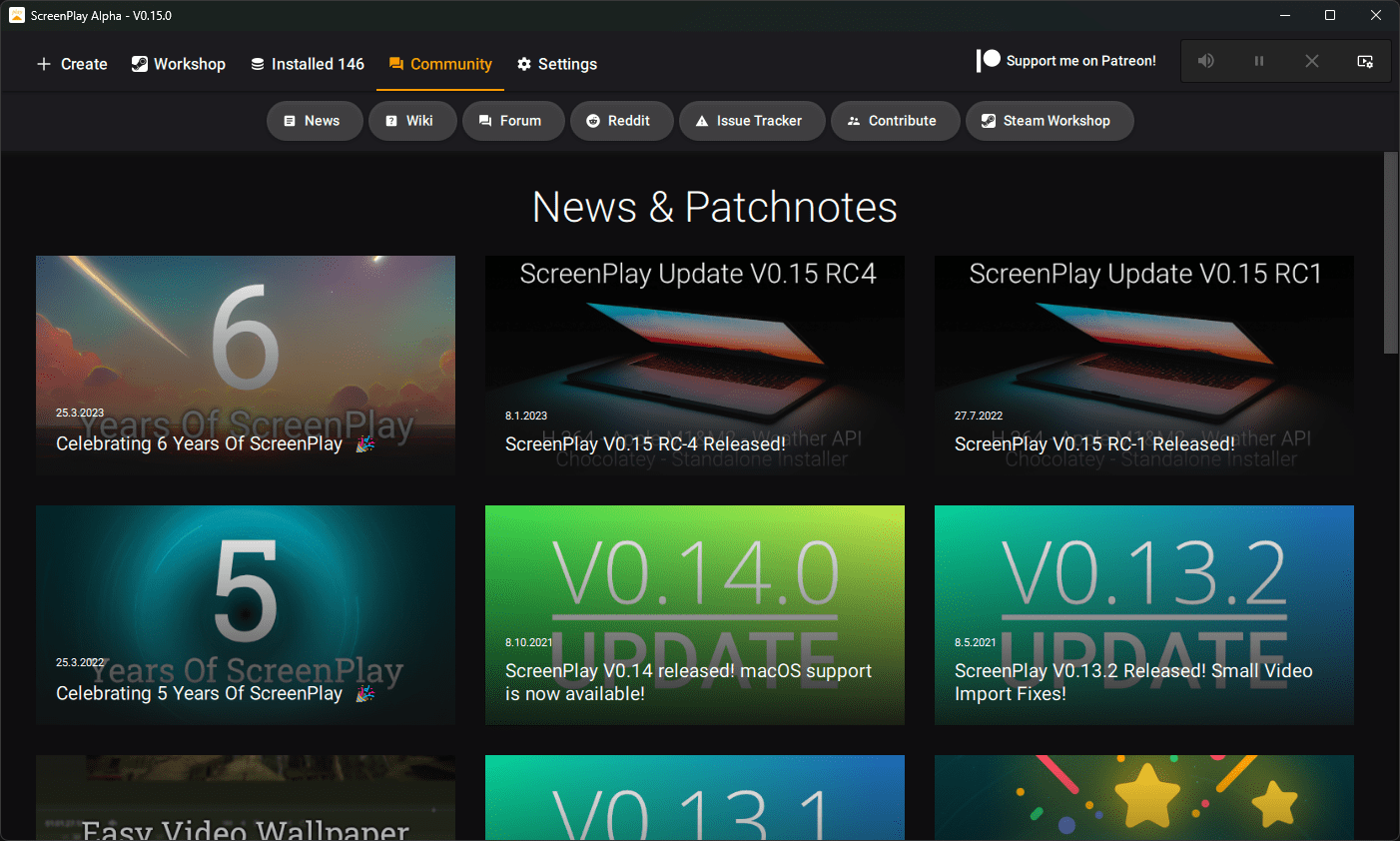1400x841 pixels.
Task: Click the Support me on Patreon link
Action: (x=1066, y=60)
